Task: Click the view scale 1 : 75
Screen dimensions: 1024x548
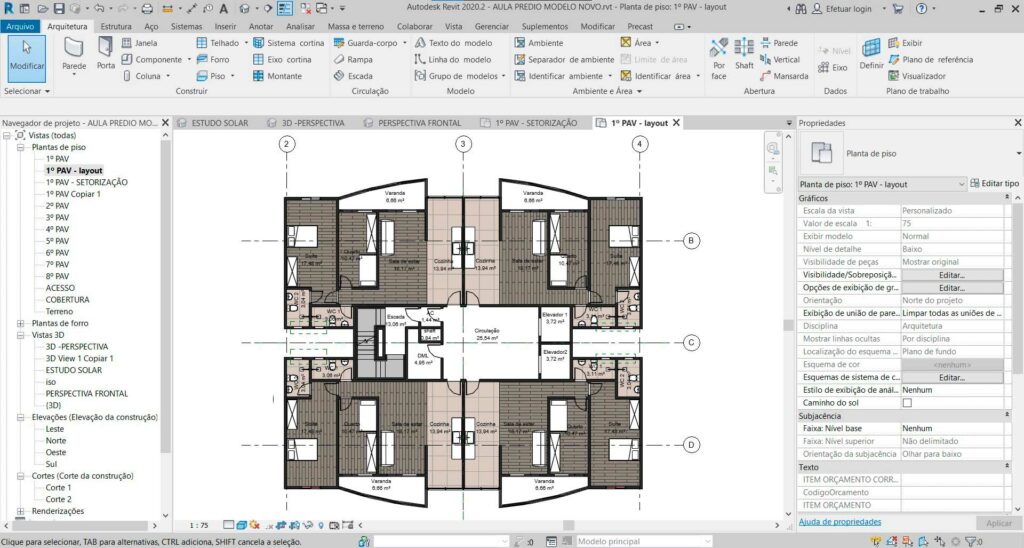Action: [199, 525]
